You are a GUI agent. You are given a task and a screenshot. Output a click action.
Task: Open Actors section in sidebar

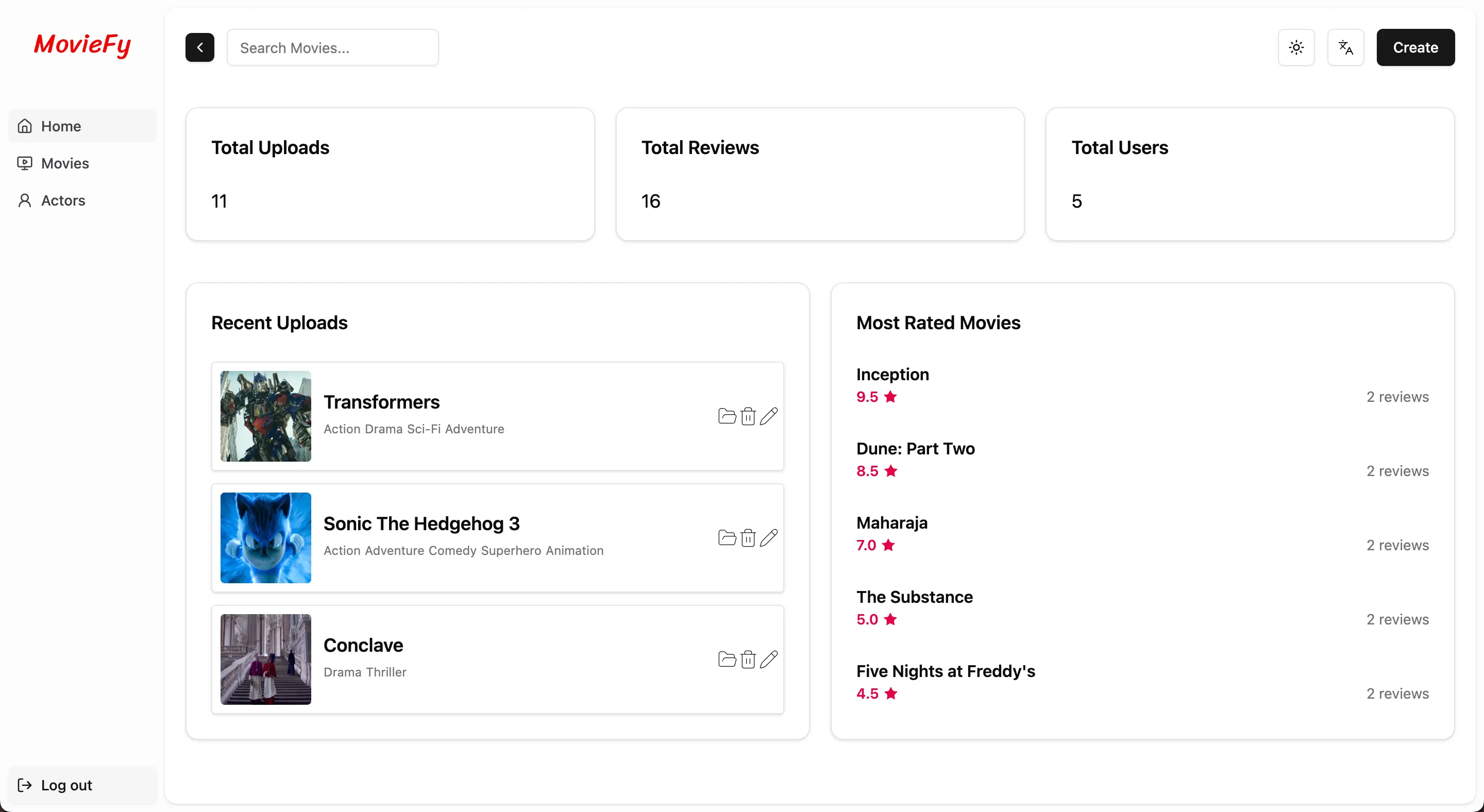point(63,200)
